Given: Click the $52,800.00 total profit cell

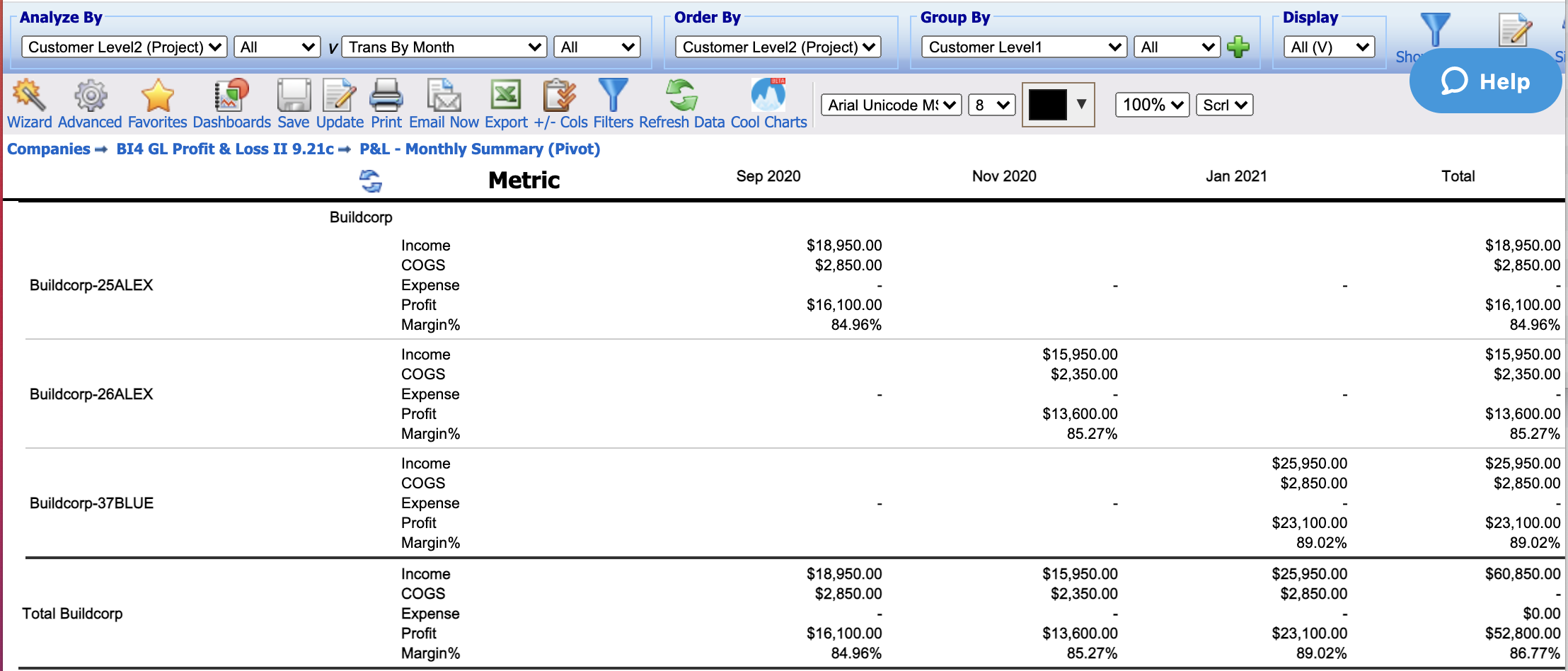Looking at the screenshot, I should (x=1523, y=633).
